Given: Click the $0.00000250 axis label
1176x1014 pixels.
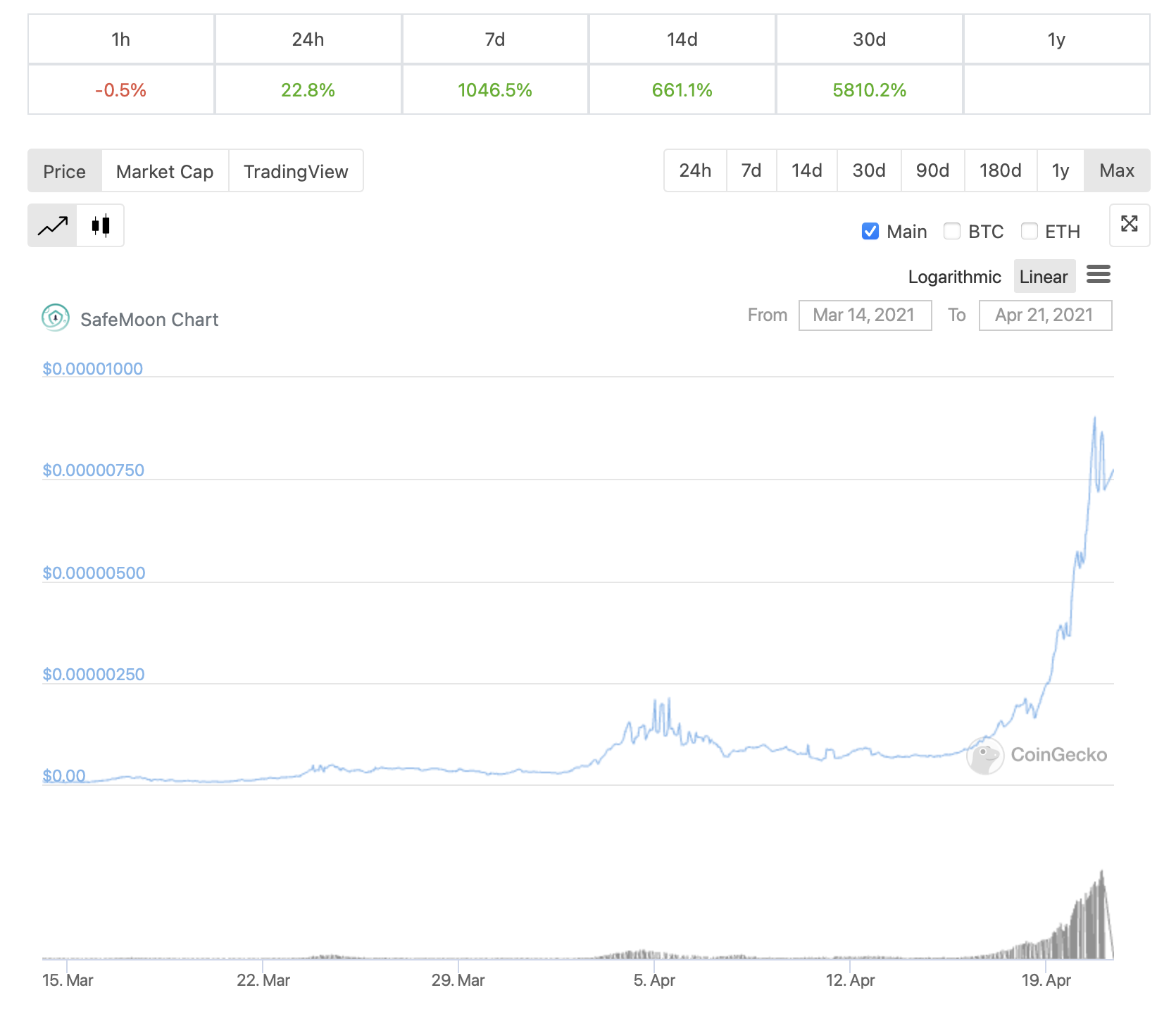Looking at the screenshot, I should [x=94, y=674].
